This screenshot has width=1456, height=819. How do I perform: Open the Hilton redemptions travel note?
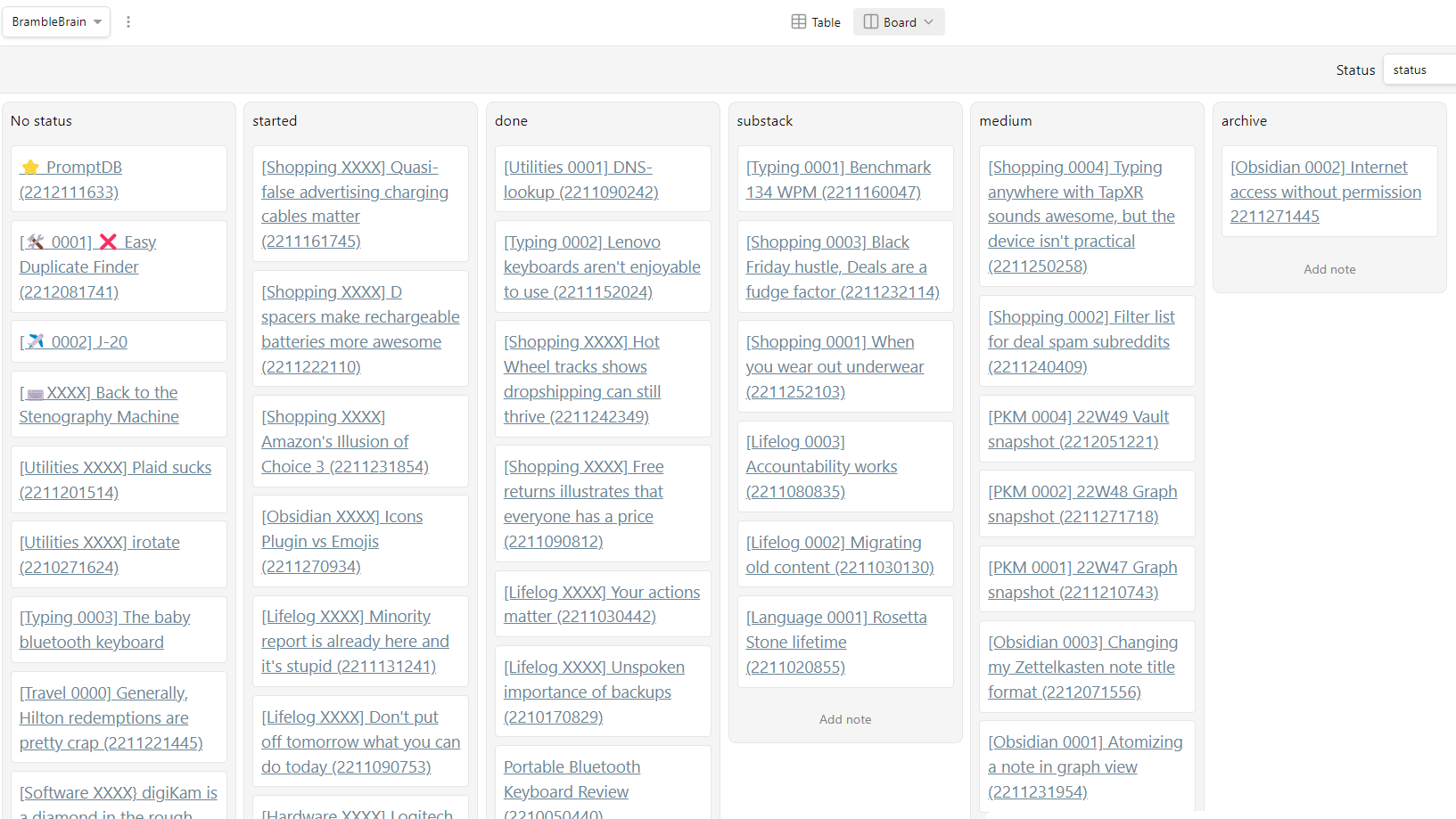pos(111,717)
